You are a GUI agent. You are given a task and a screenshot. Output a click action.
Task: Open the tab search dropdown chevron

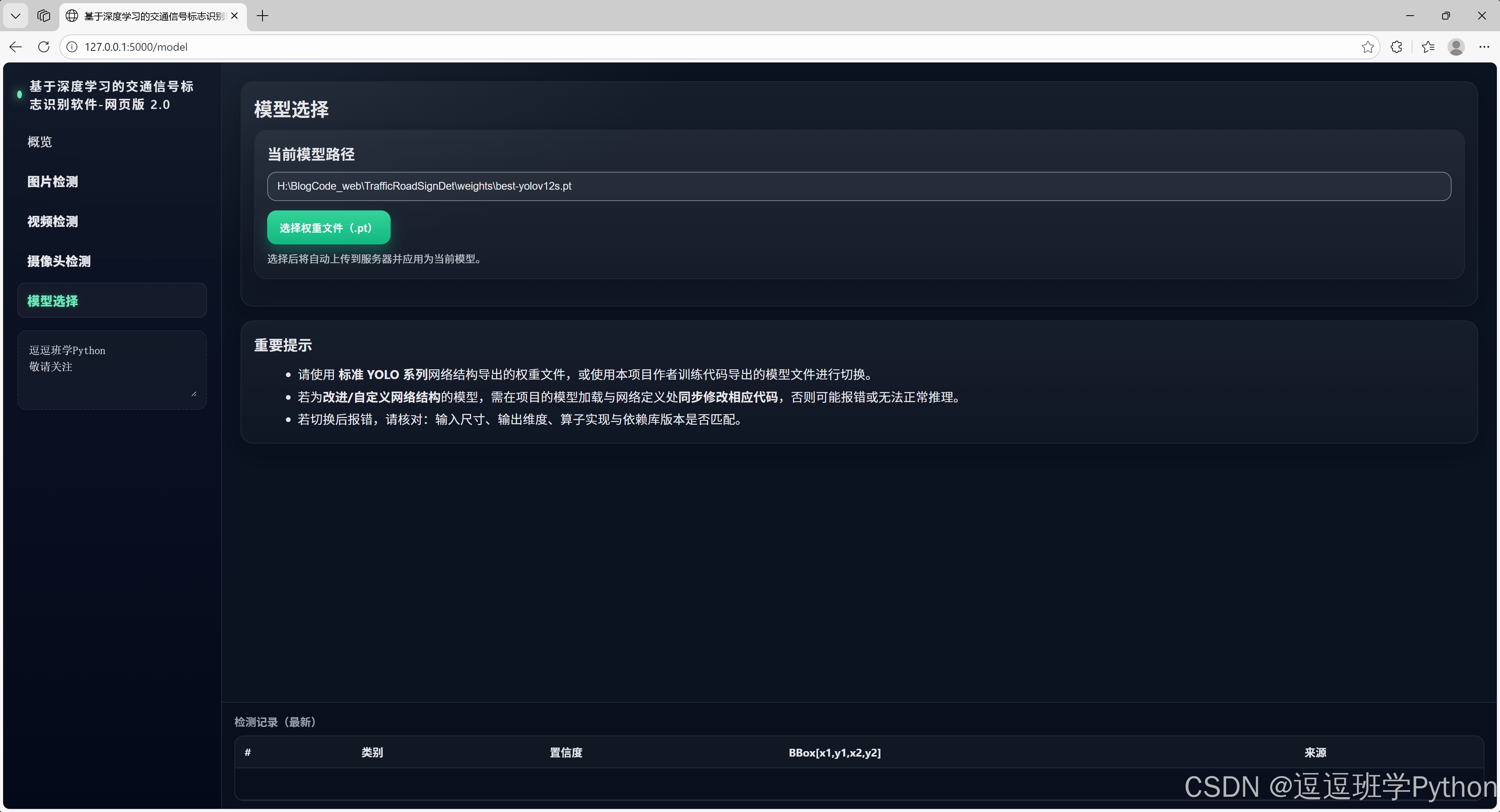coord(15,16)
